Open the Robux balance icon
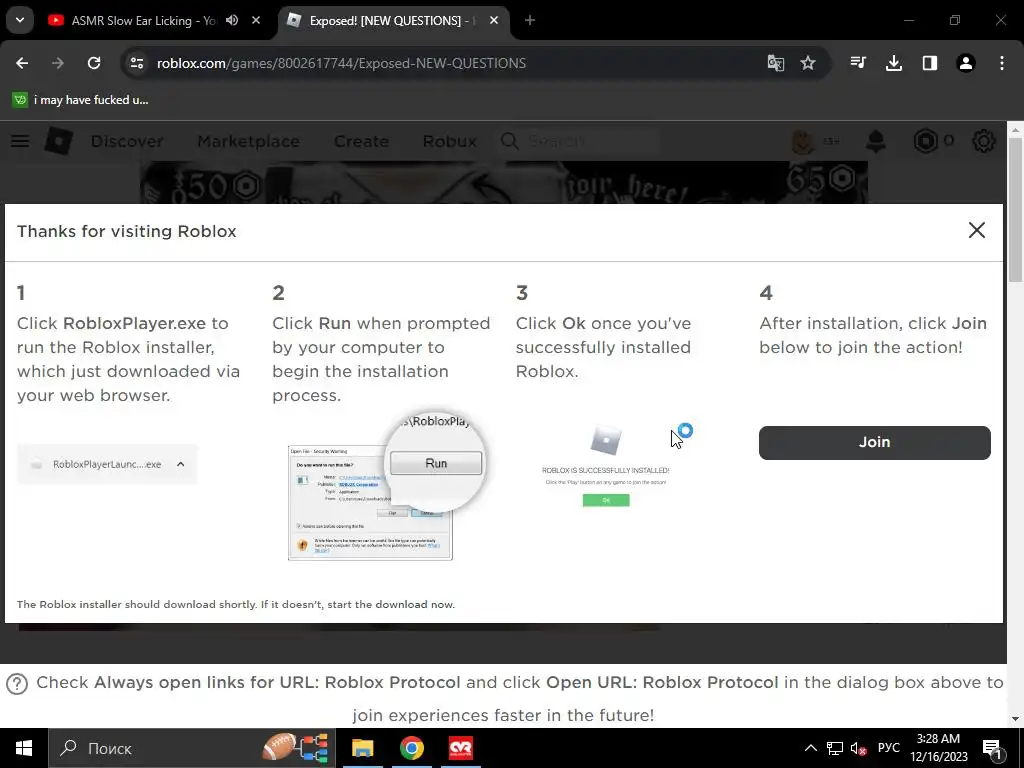Viewport: 1024px width, 768px height. tap(925, 141)
